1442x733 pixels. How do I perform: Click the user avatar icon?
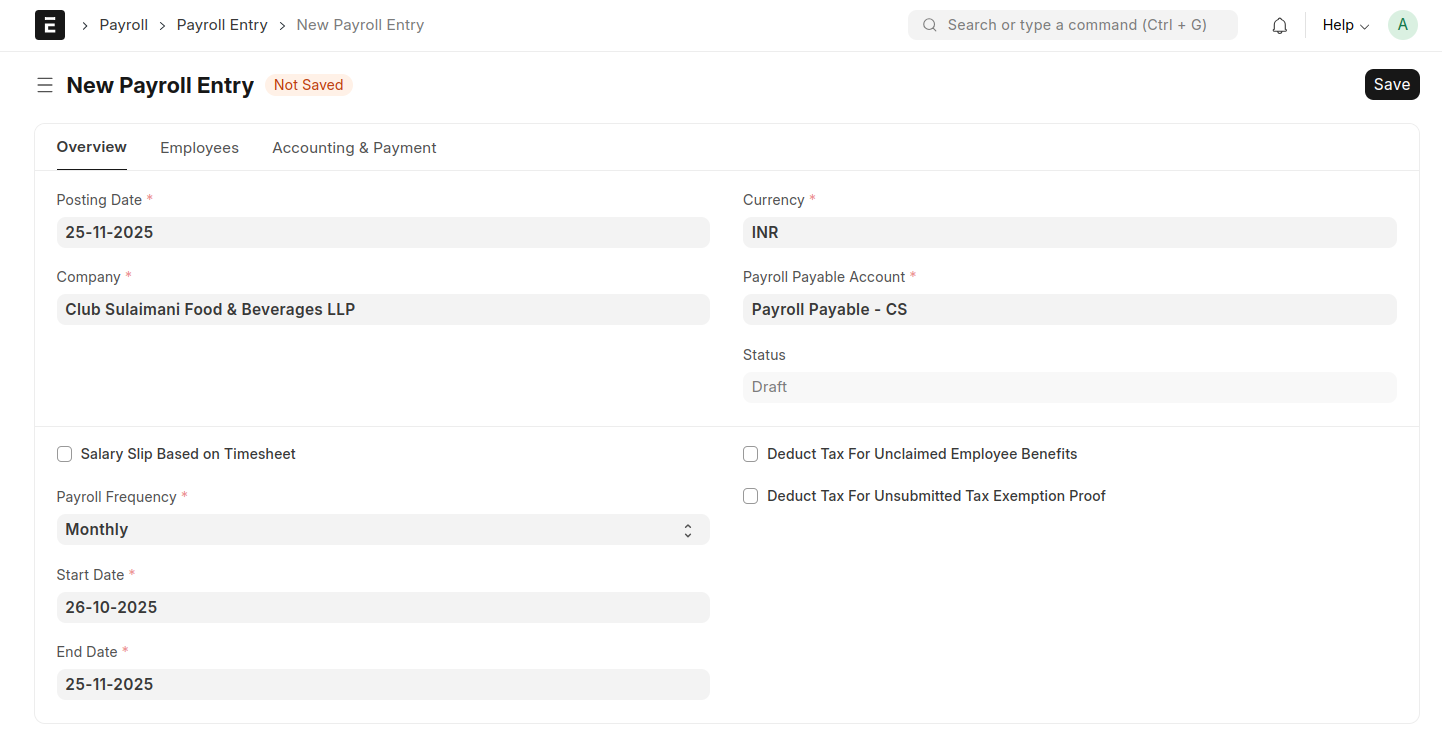[x=1402, y=25]
